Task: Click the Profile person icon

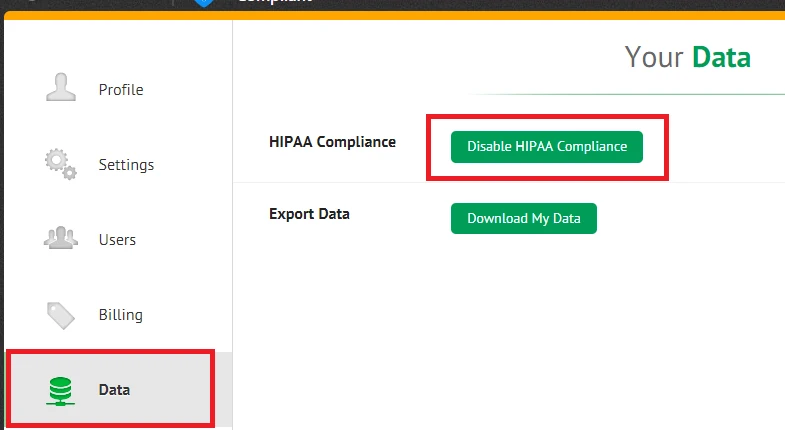Action: [61, 87]
